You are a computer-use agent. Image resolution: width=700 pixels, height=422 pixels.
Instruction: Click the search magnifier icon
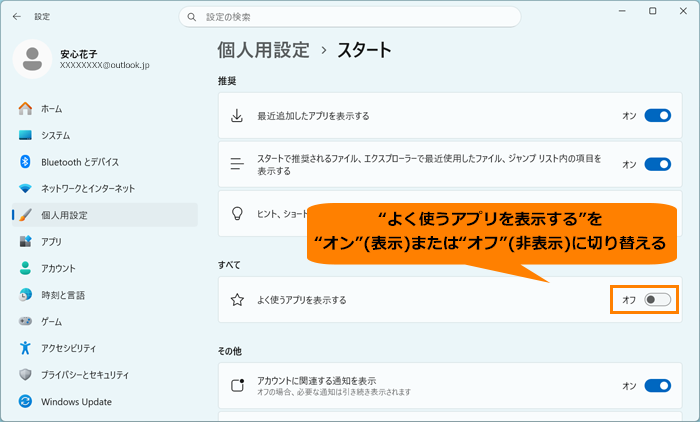(192, 17)
